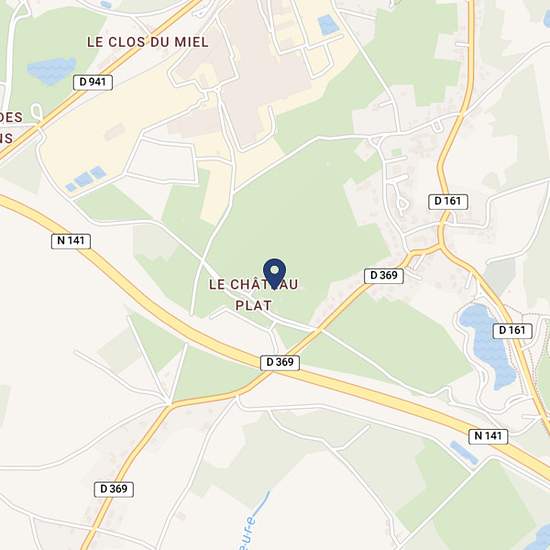The height and width of the screenshot is (550, 550).
Task: Click the blue water area at bottom right corner
Action: [541, 538]
